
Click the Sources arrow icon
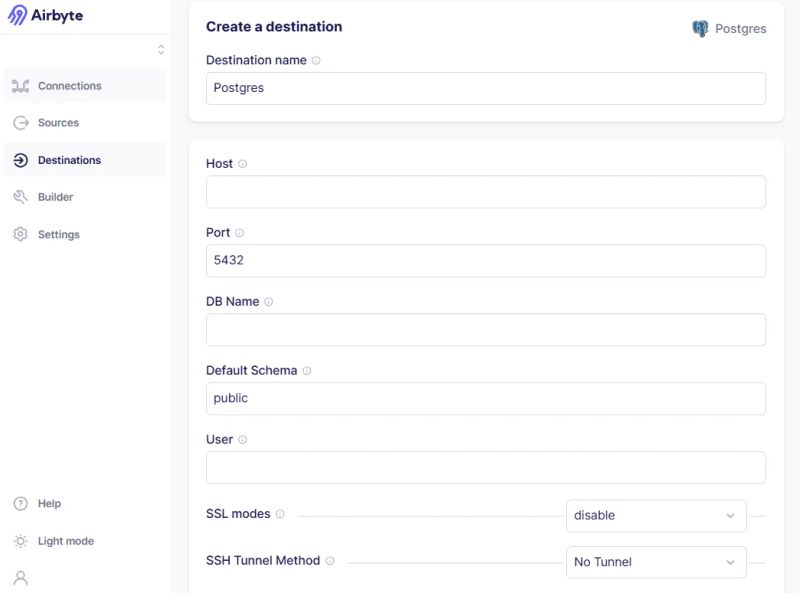coord(20,122)
